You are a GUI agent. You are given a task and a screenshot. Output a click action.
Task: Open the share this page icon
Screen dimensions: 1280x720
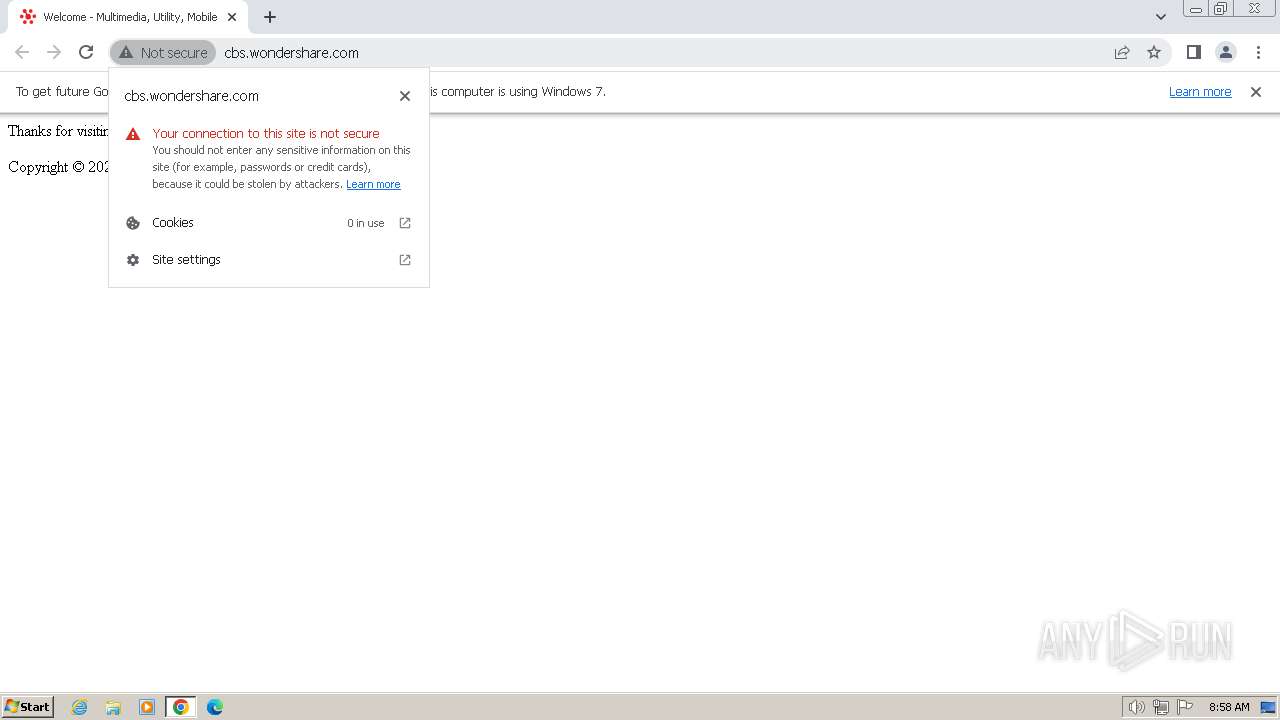1122,52
